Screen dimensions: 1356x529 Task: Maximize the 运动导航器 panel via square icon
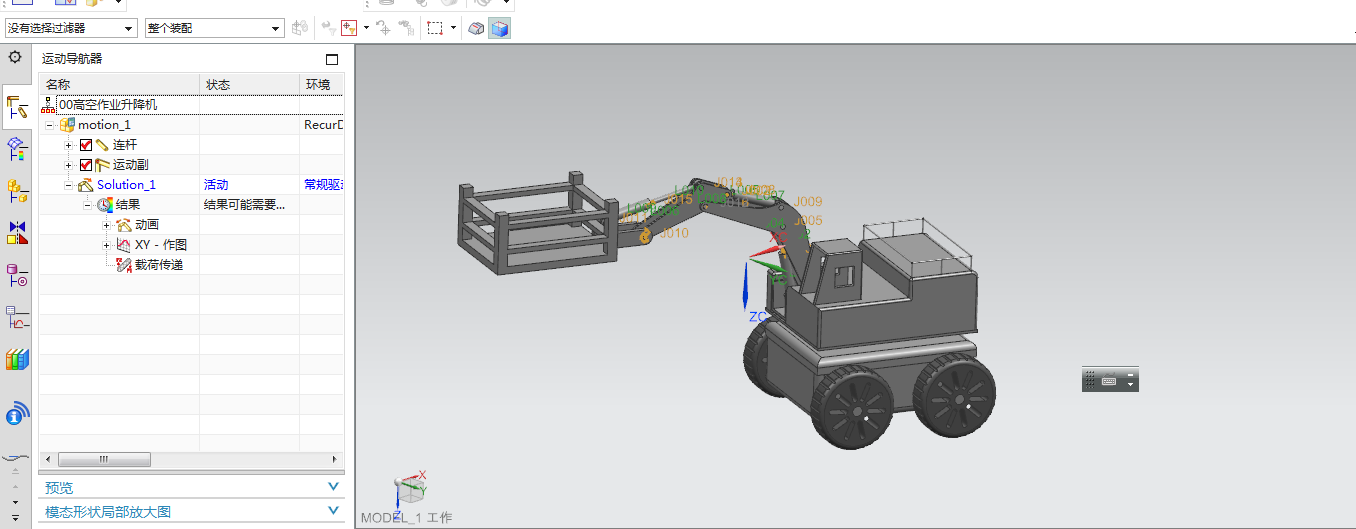pyautogui.click(x=332, y=60)
